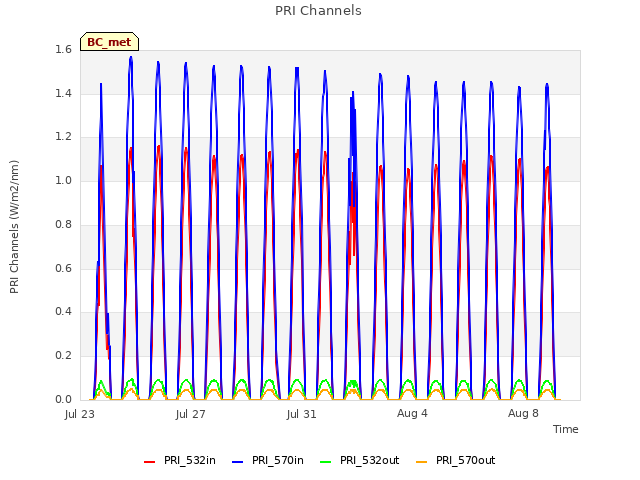Click the green PRI_532out legend swatch
Viewport: 640px width, 480px height.
coord(326,462)
